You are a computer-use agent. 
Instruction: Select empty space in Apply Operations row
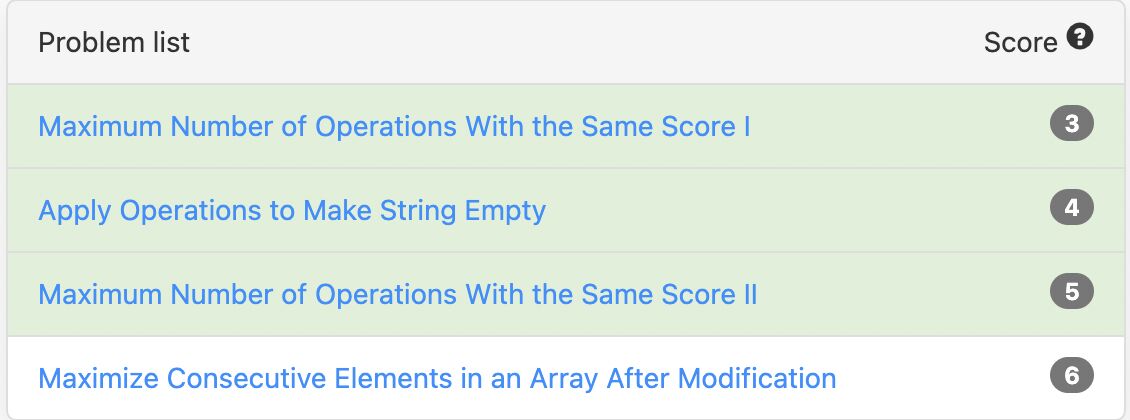coord(793,210)
